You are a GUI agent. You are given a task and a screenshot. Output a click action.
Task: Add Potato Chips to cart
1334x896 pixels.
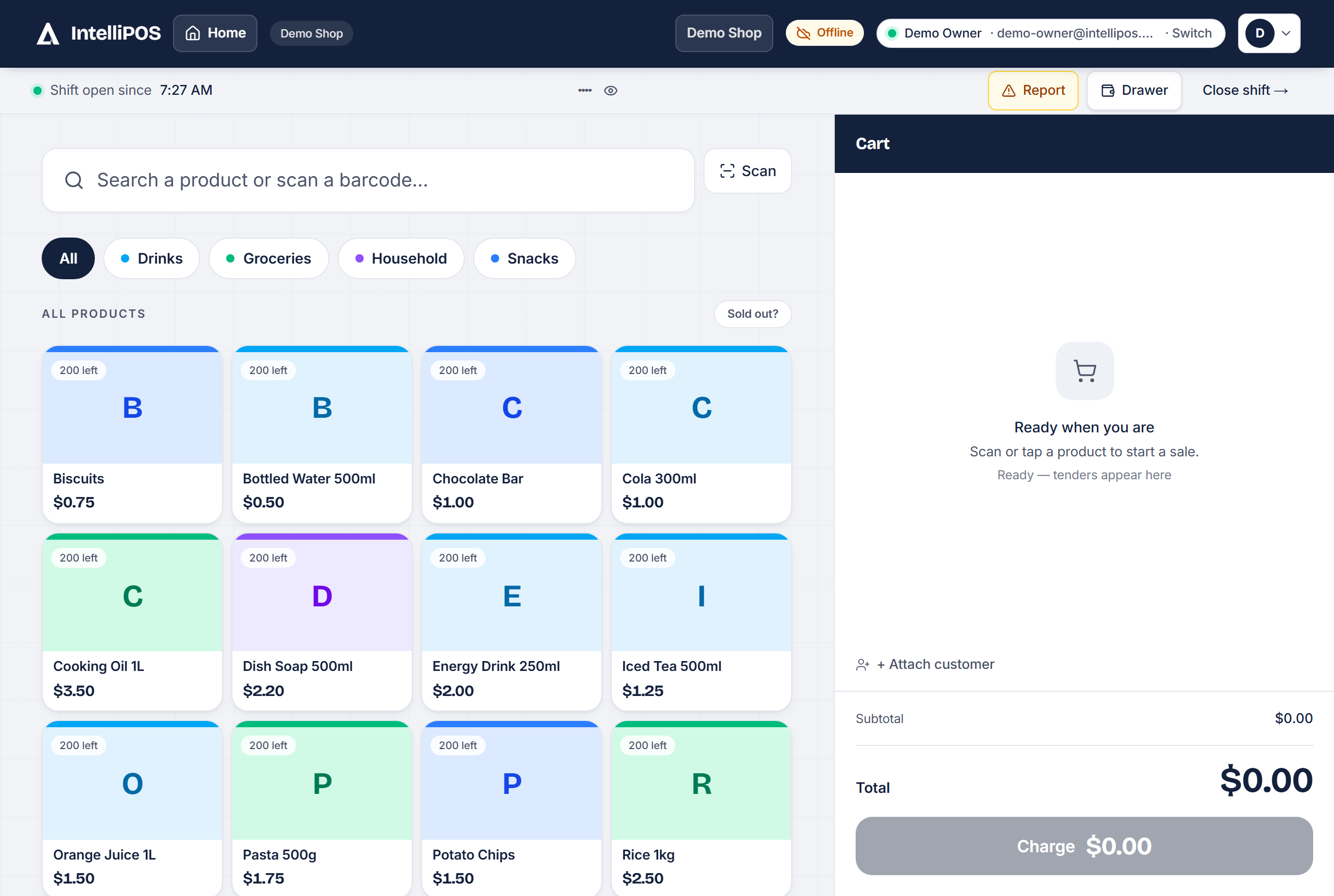(x=512, y=808)
